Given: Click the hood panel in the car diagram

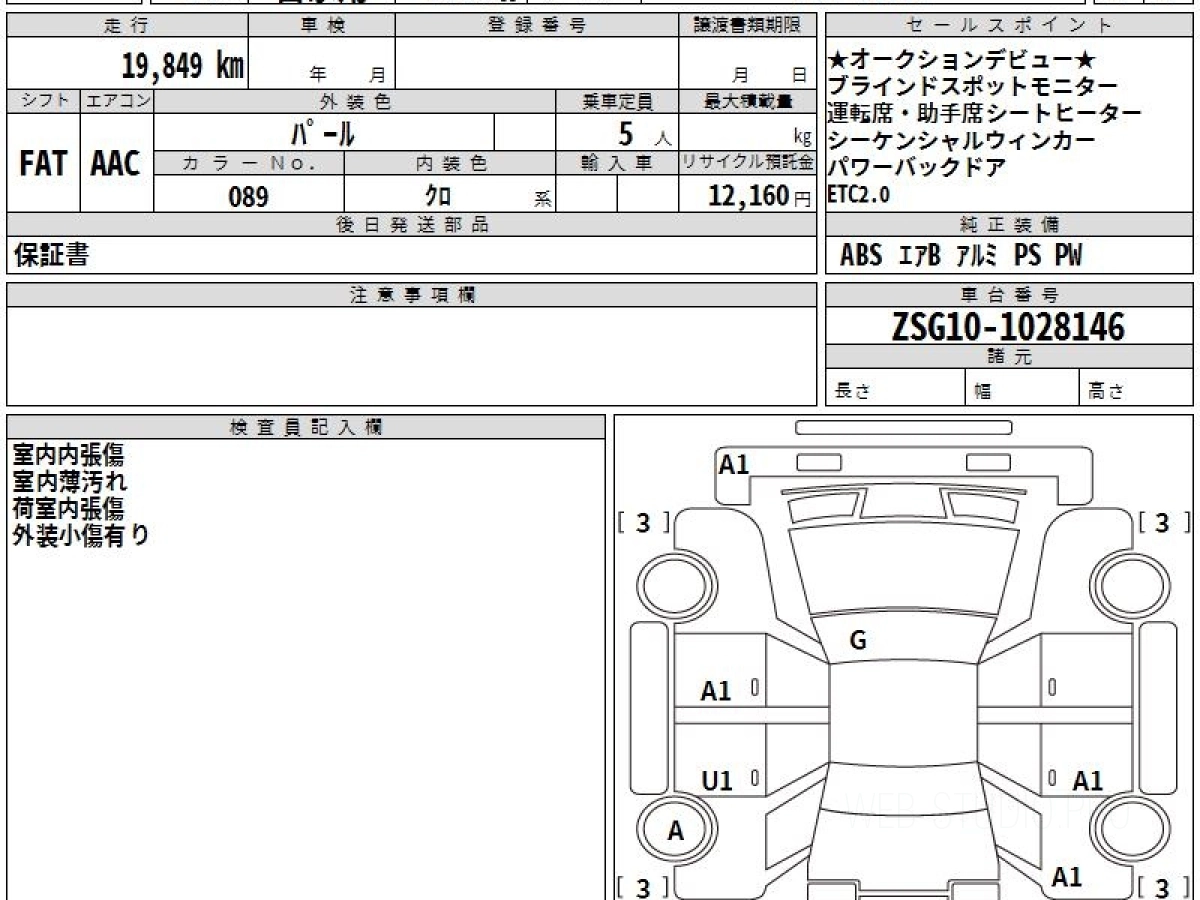Looking at the screenshot, I should tap(896, 571).
